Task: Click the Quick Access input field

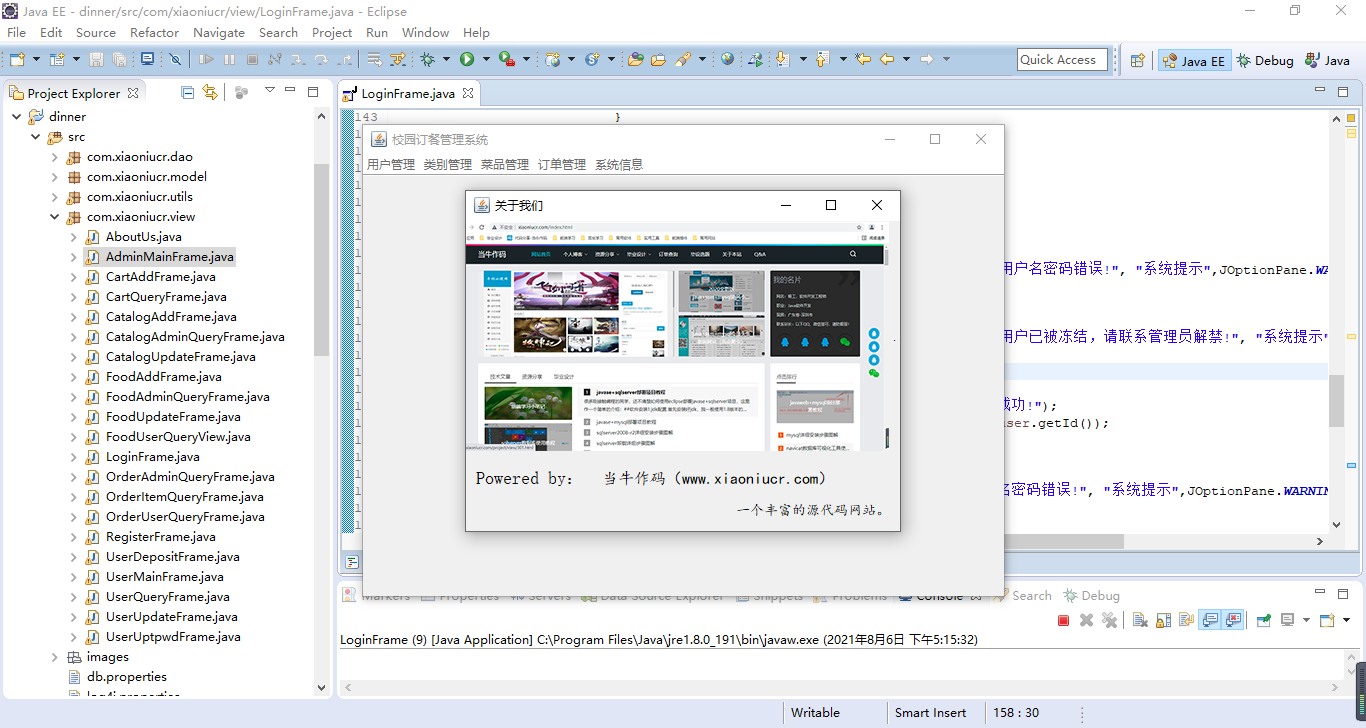Action: click(x=1062, y=60)
